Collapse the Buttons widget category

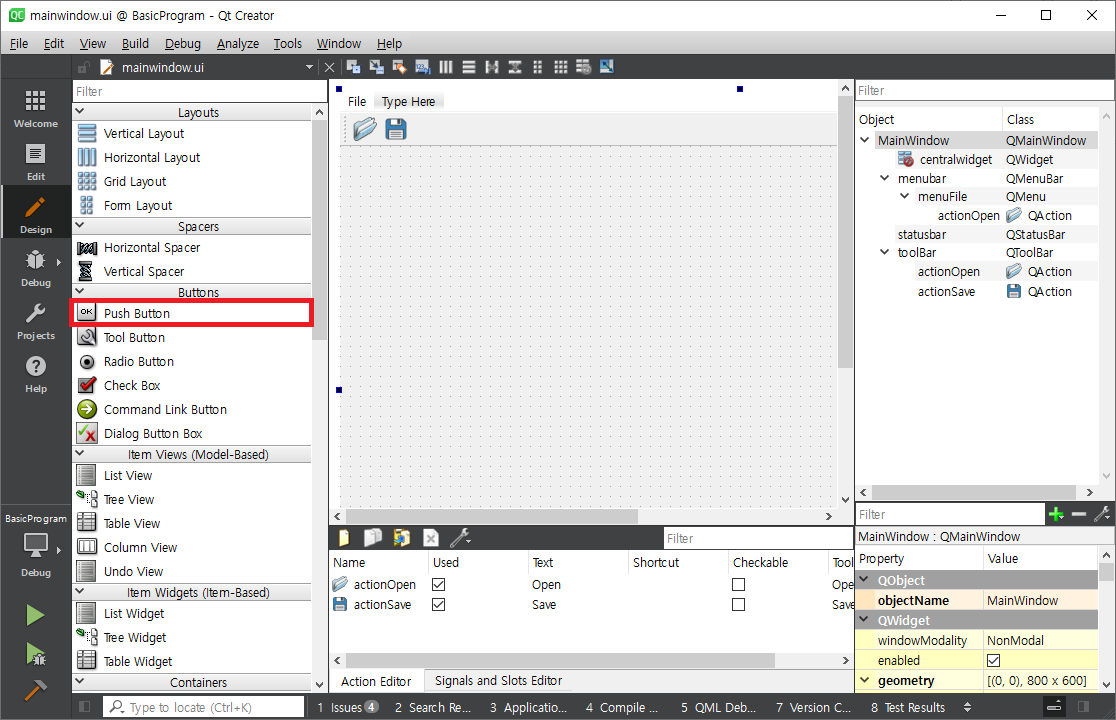(80, 291)
